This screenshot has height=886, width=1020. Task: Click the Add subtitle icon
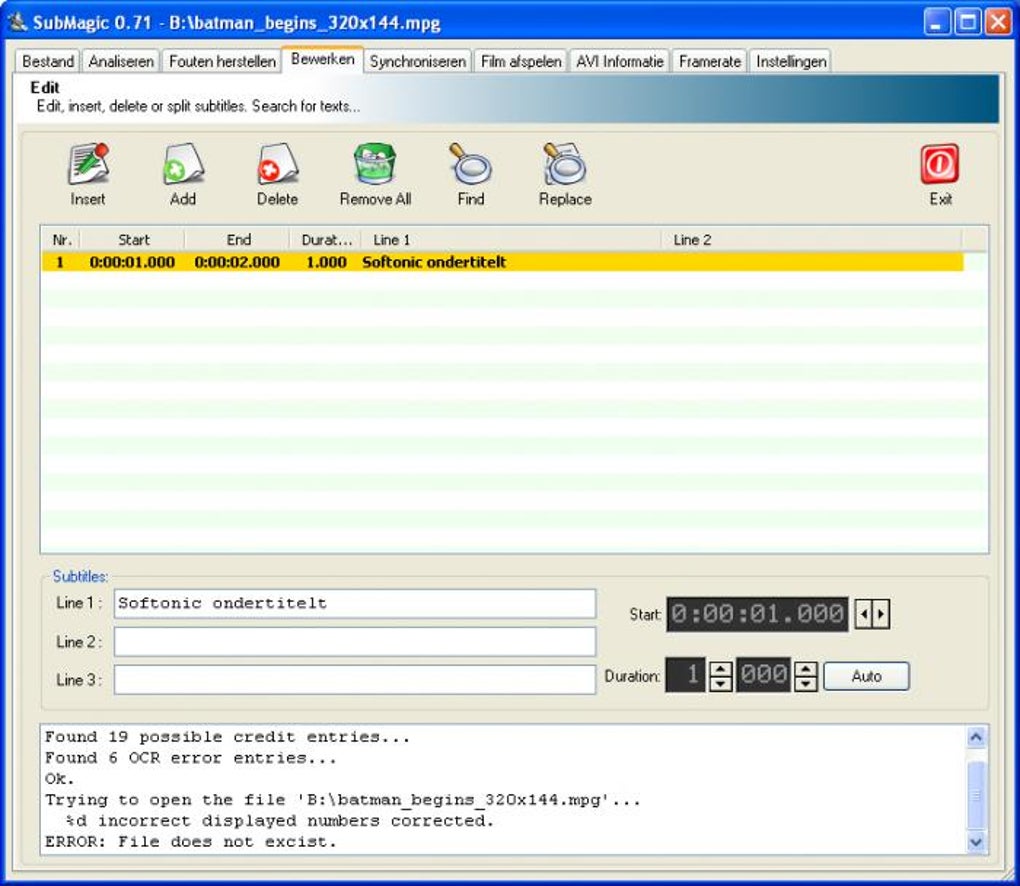click(x=183, y=165)
